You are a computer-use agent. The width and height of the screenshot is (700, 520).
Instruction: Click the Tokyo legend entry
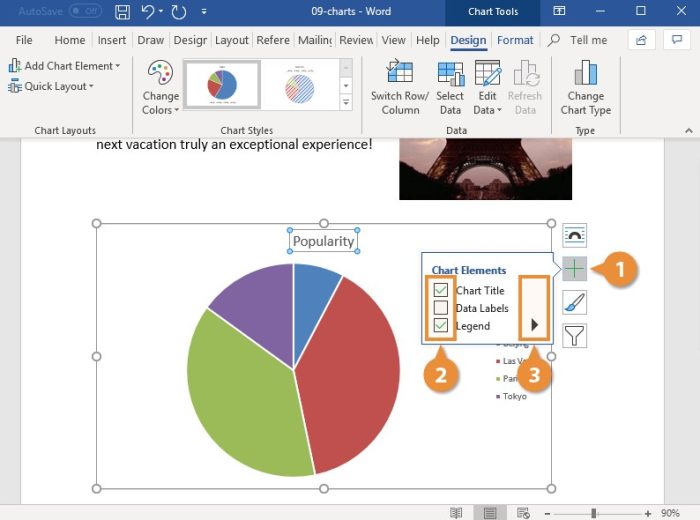(512, 396)
